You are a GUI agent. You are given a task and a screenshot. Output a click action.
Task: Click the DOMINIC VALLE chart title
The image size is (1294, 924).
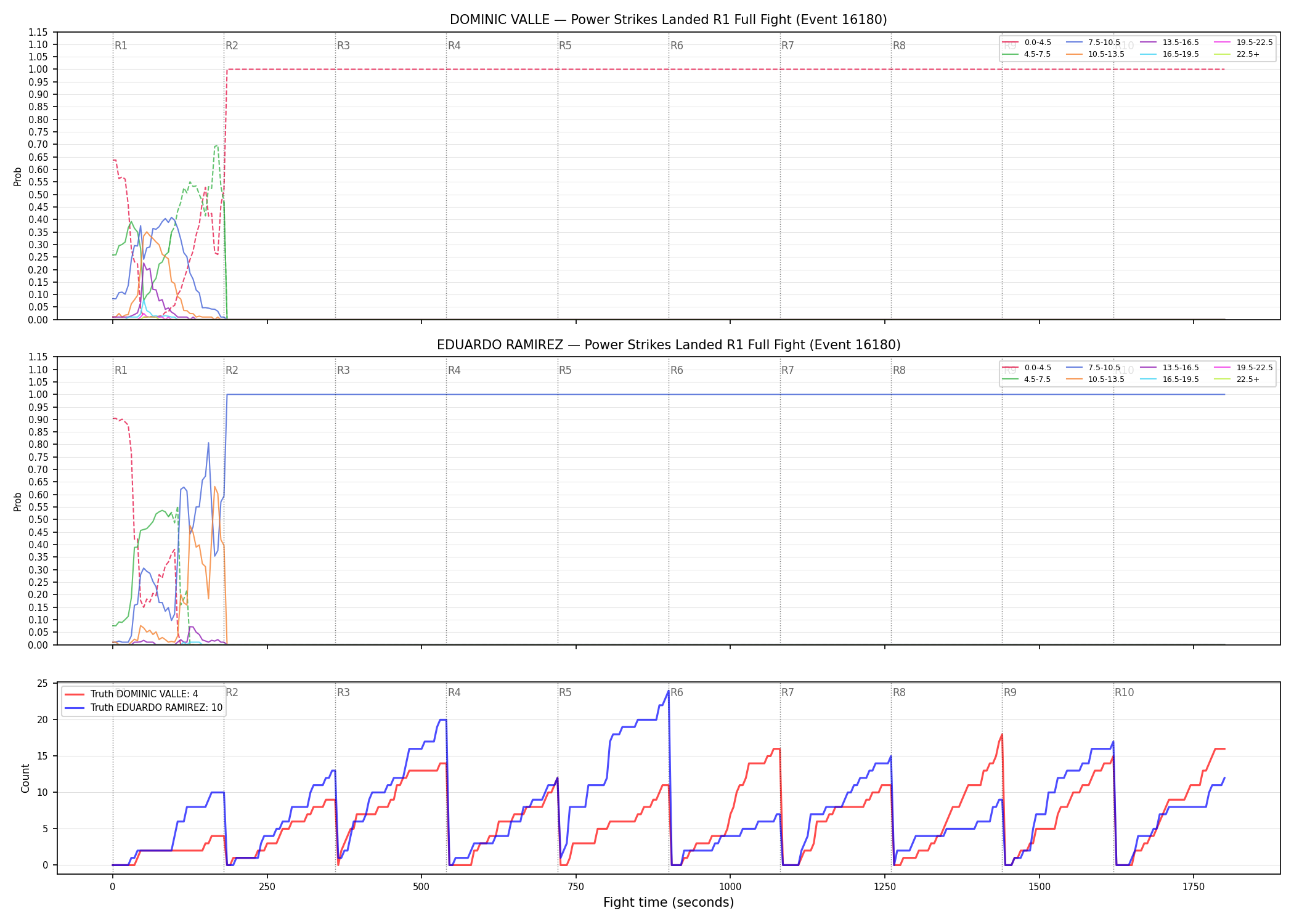tap(669, 20)
